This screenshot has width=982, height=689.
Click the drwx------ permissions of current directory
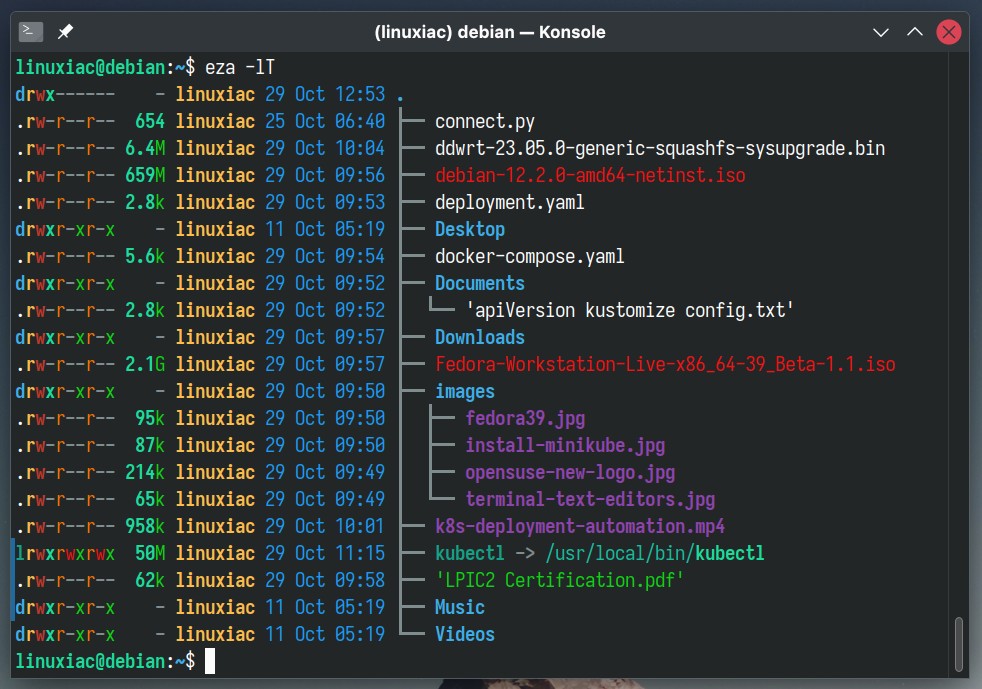tap(65, 94)
